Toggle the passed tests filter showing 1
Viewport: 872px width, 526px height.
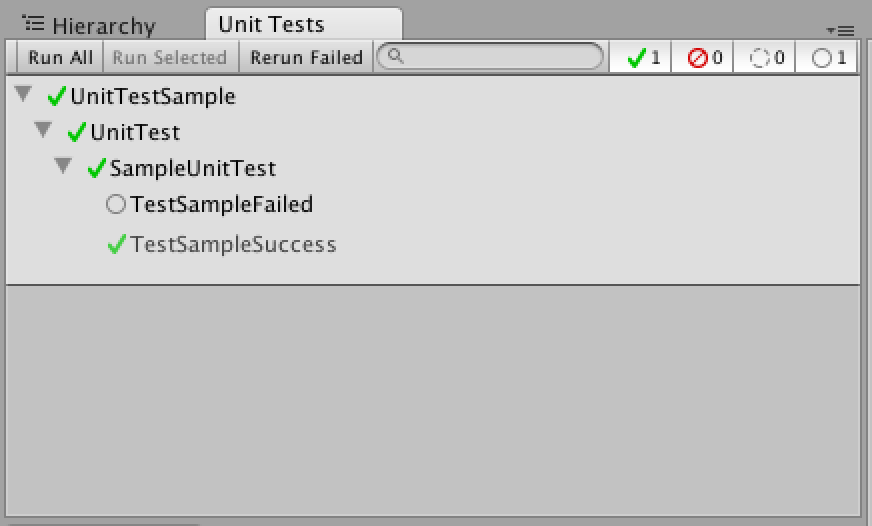pos(640,57)
